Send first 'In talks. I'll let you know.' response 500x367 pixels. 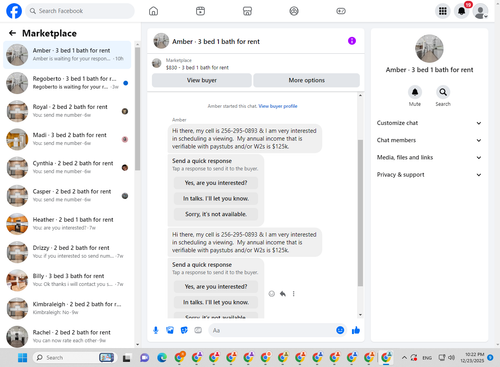(x=216, y=198)
